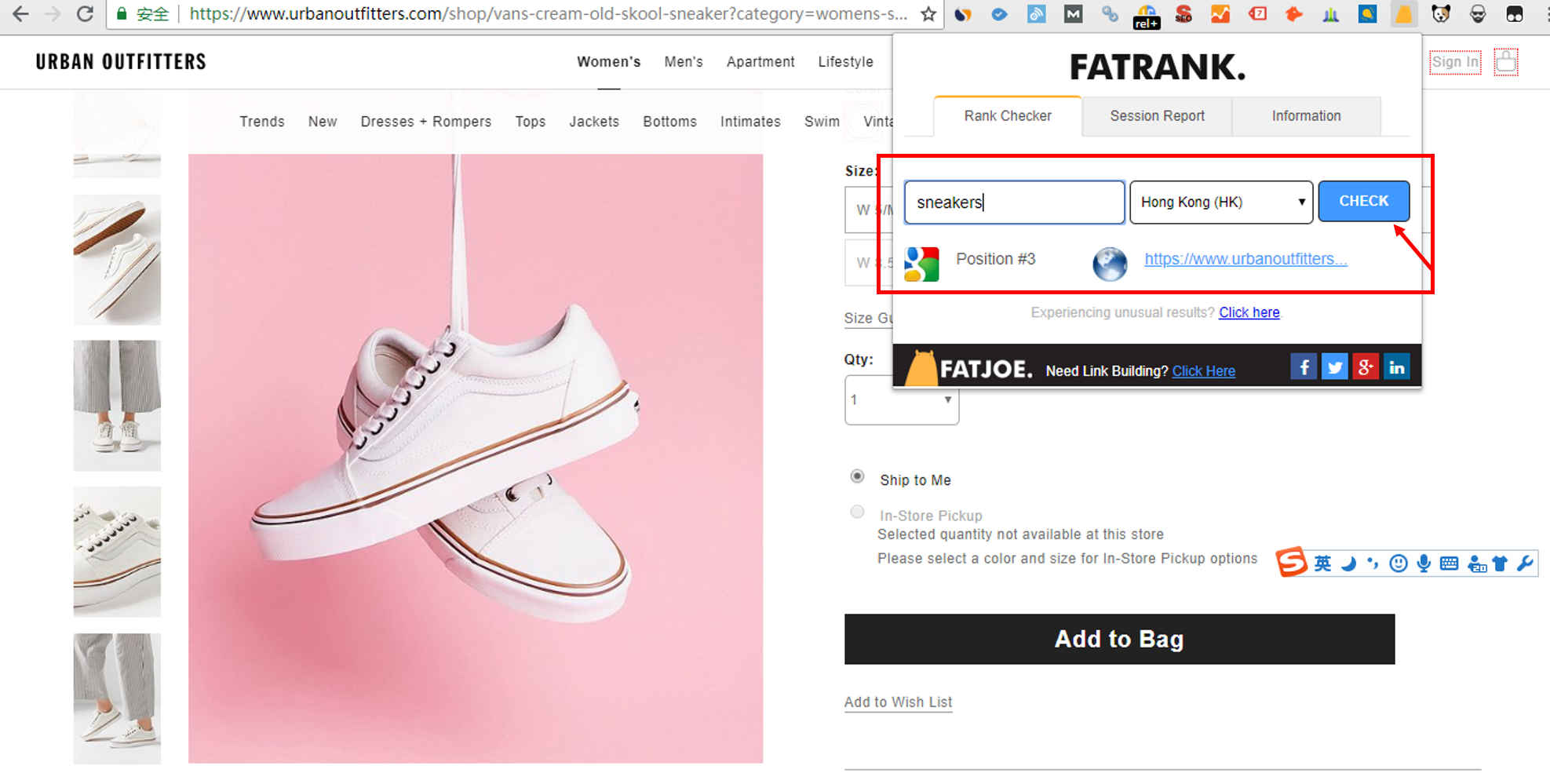Reload the page with the refresh icon

(x=85, y=14)
